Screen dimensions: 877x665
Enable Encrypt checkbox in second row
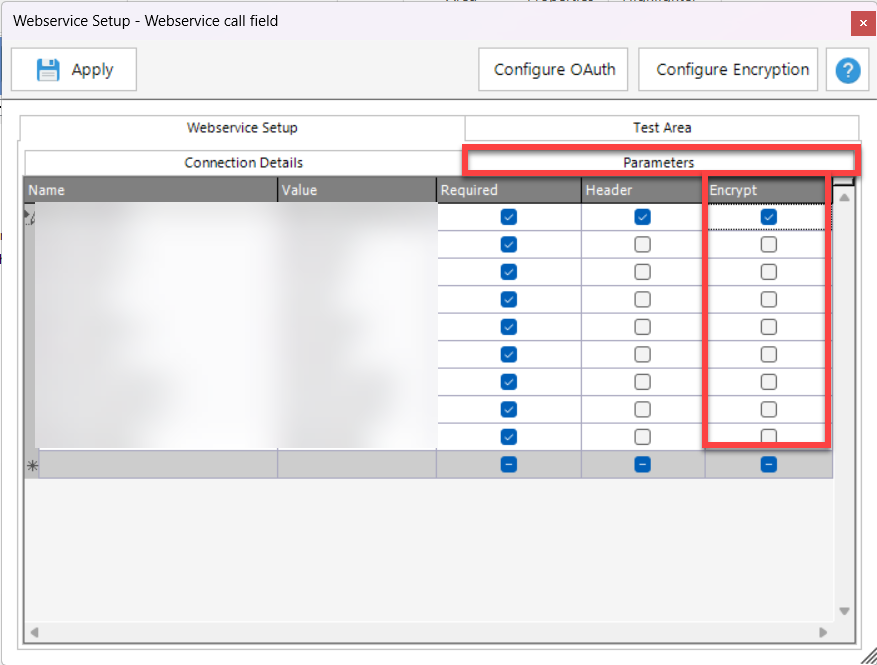[x=768, y=244]
